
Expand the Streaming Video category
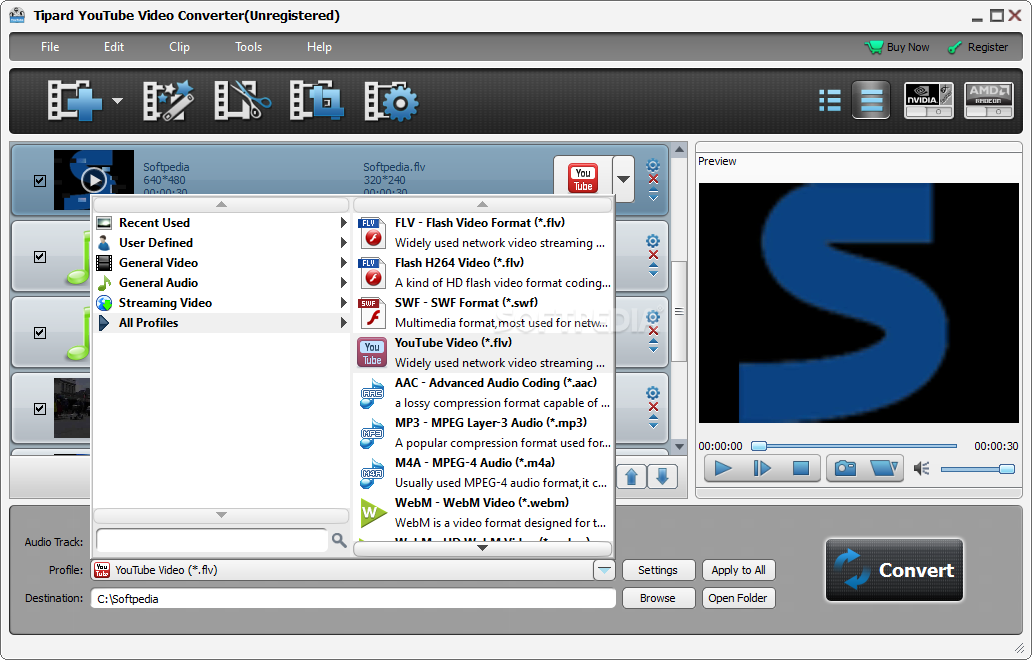click(222, 303)
